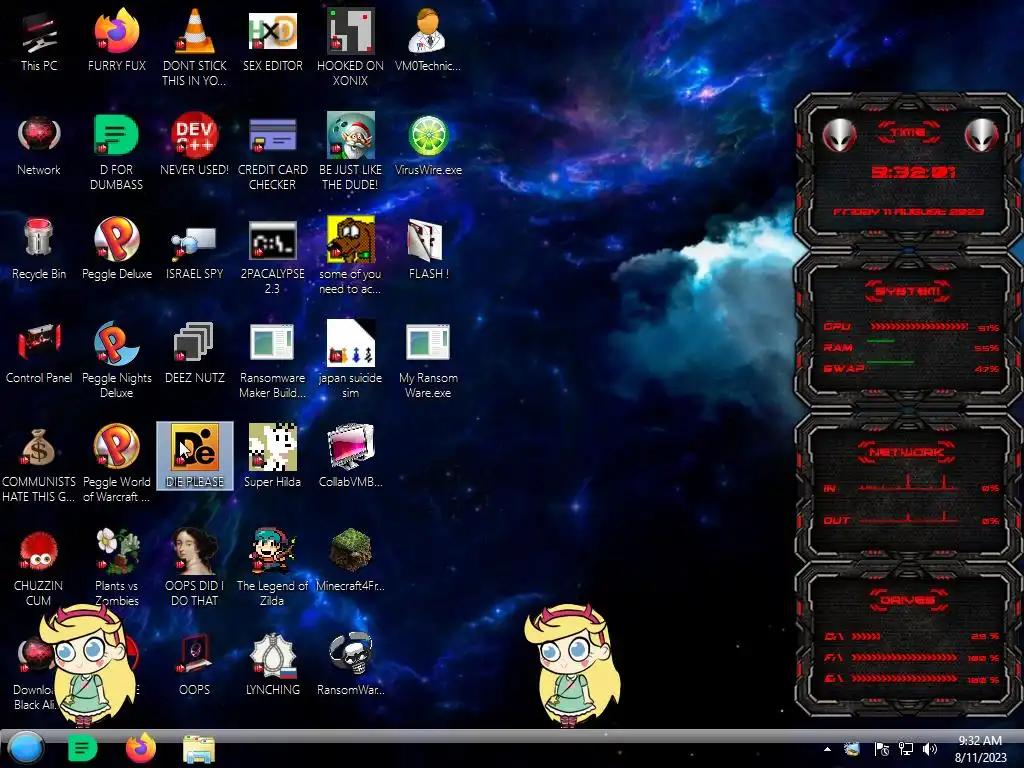Click the CPU usage bar

click(919, 327)
